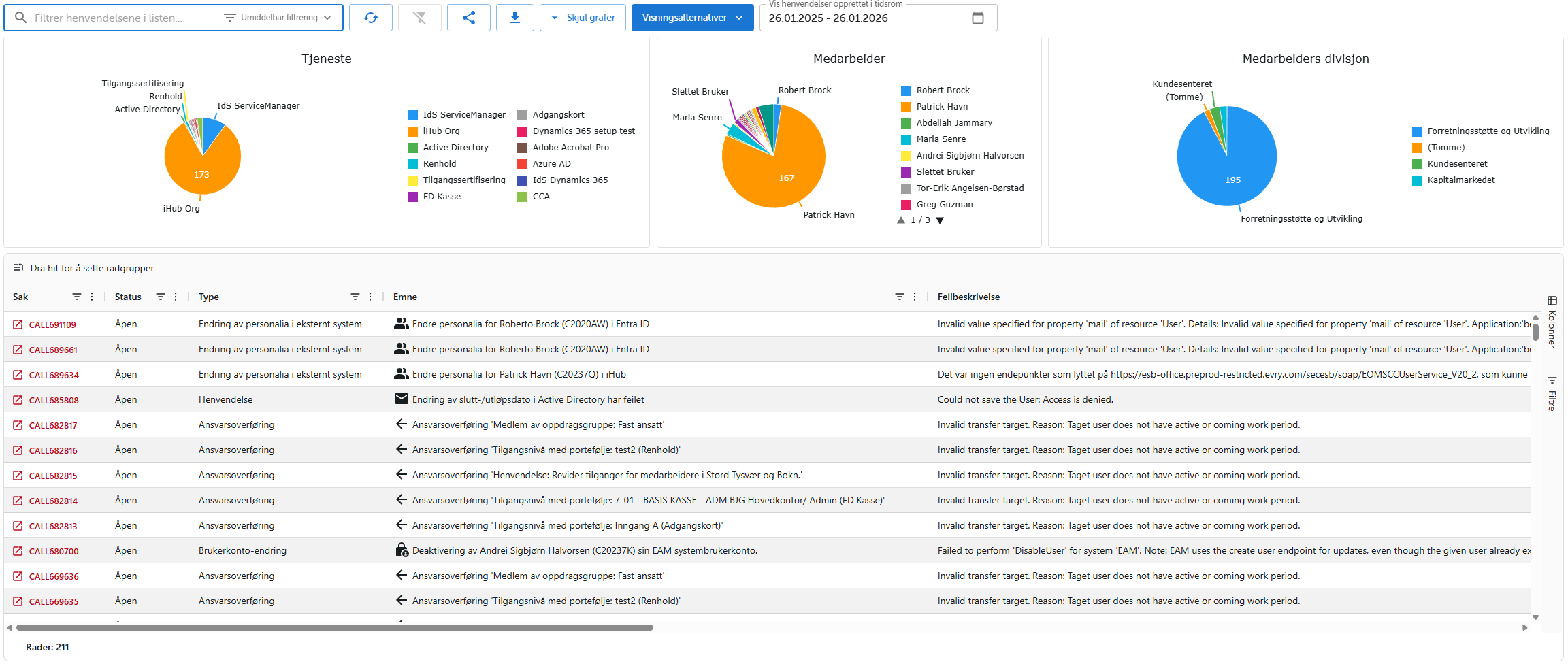Toggle IdS ServiceManager legend entry
Image resolution: width=1568 pixels, height=666 pixels.
(463, 115)
